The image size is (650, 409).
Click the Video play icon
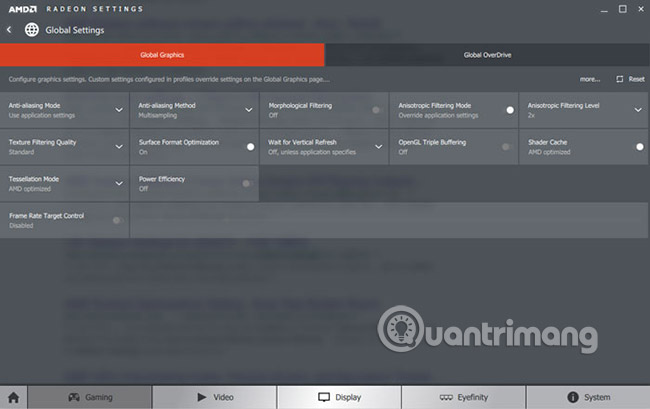[202, 397]
